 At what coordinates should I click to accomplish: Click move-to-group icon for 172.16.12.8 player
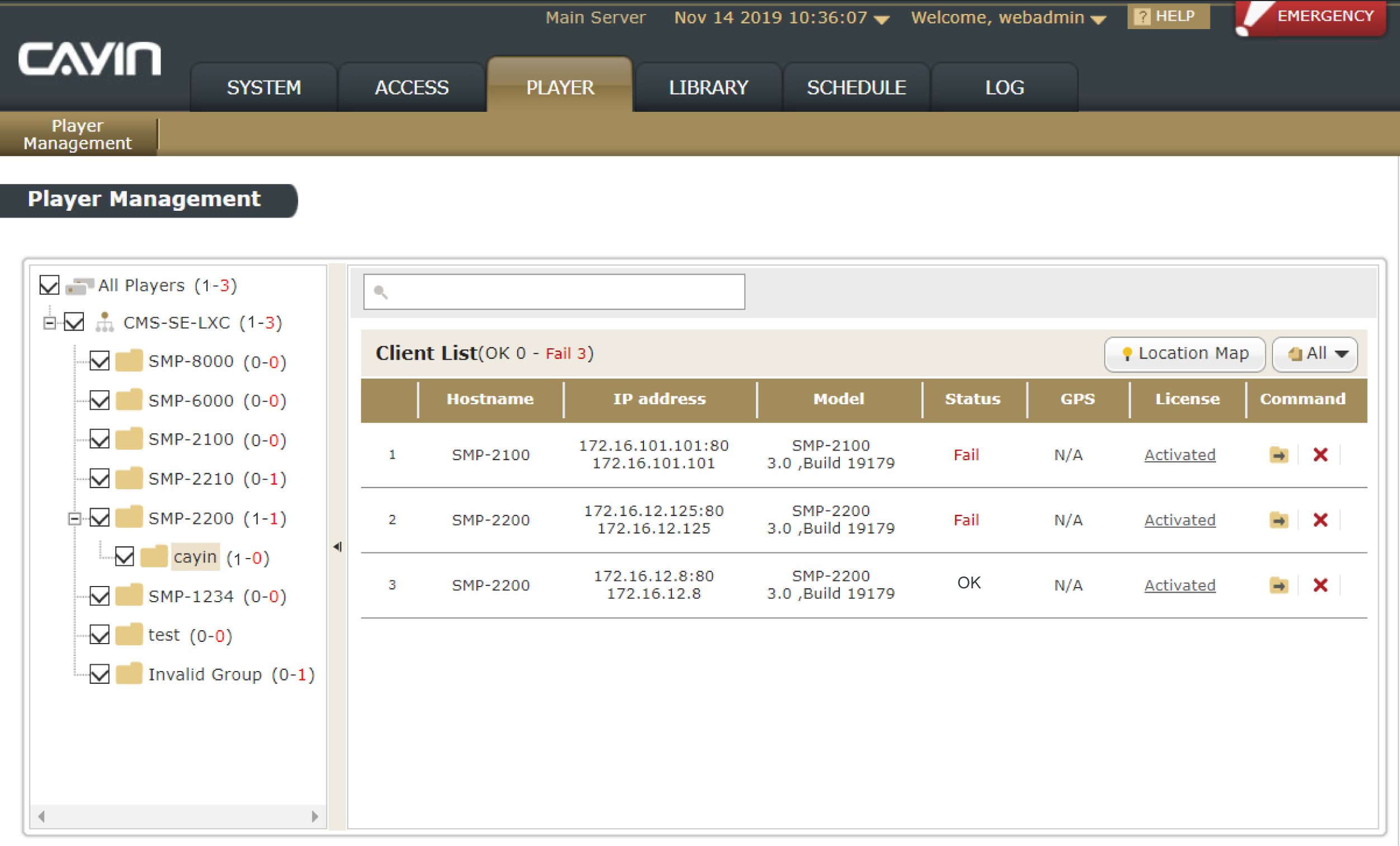click(x=1279, y=586)
